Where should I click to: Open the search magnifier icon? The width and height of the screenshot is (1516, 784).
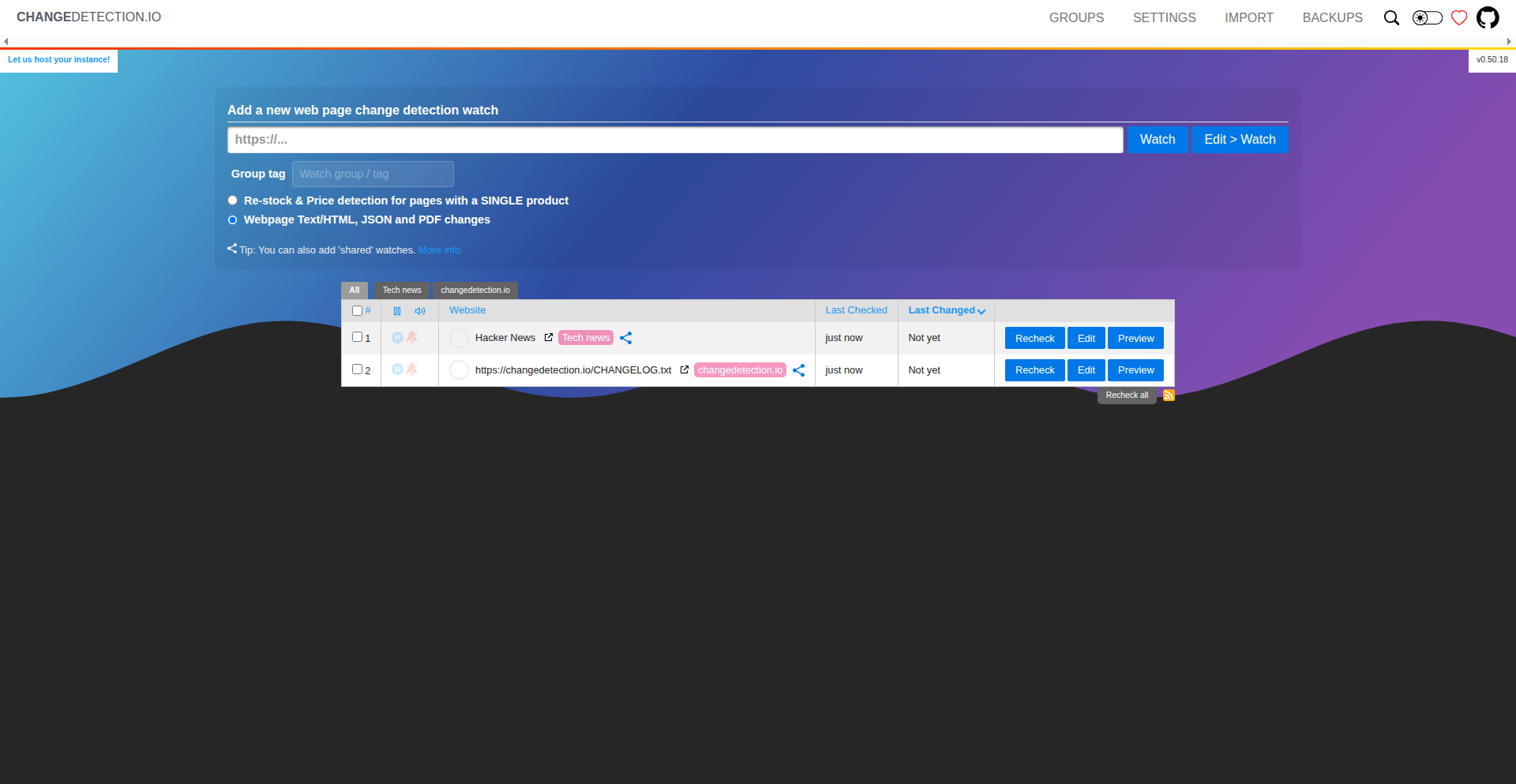point(1391,17)
